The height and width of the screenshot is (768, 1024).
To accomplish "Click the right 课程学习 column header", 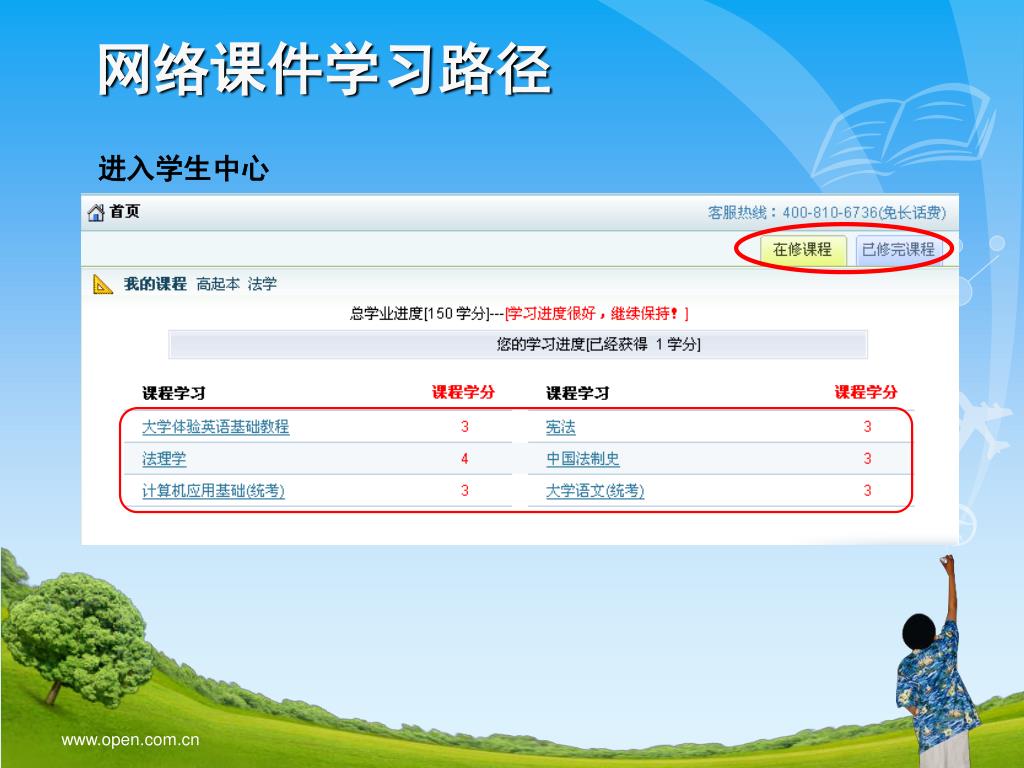I will click(x=577, y=393).
